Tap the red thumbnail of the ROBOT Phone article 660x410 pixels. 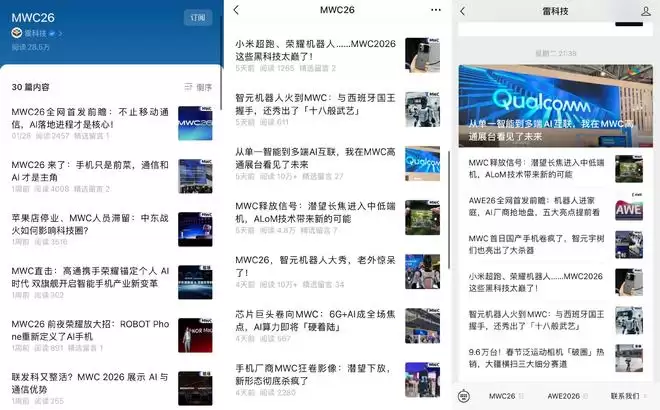point(195,335)
